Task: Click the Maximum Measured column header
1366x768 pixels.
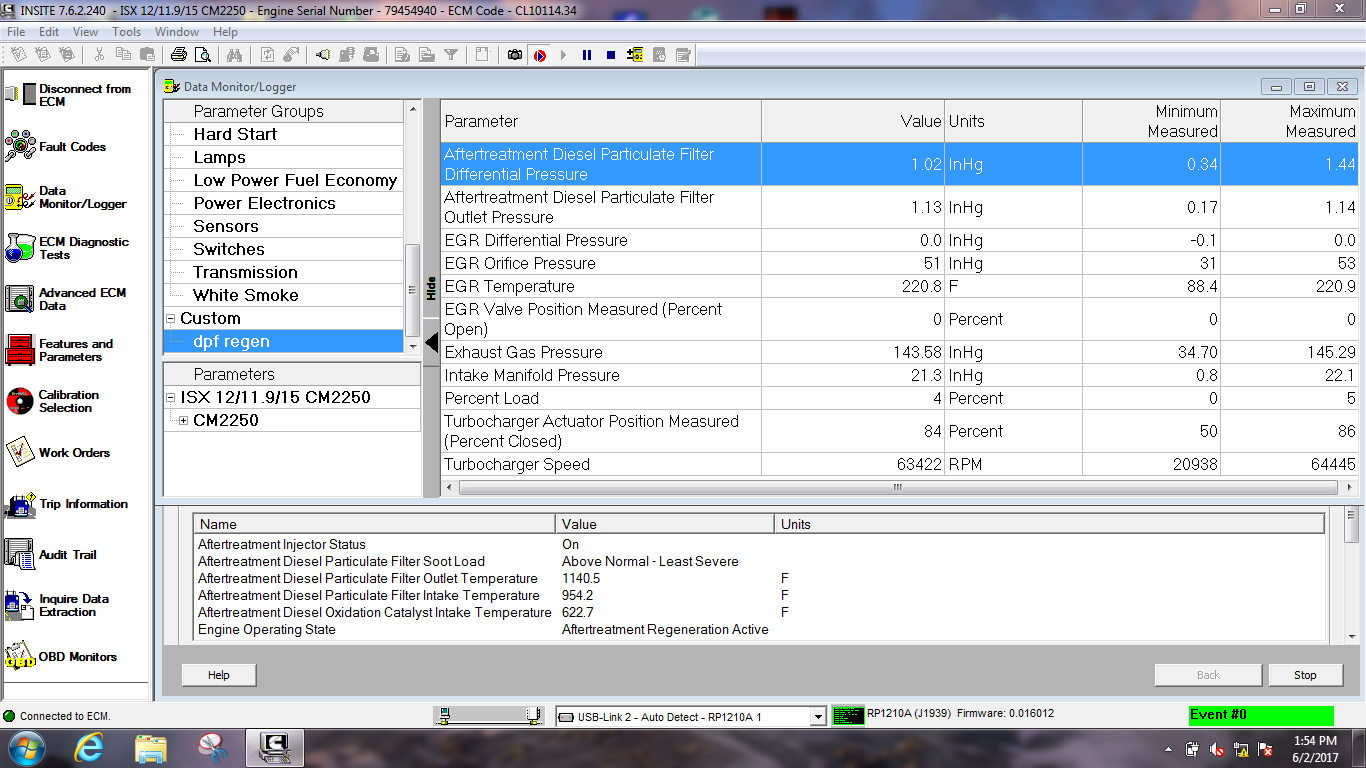Action: (1291, 121)
